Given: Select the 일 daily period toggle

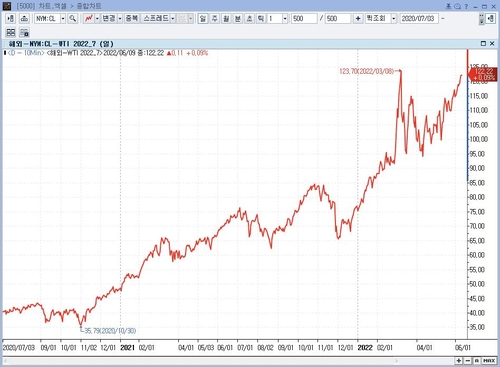Looking at the screenshot, I should pos(203,18).
